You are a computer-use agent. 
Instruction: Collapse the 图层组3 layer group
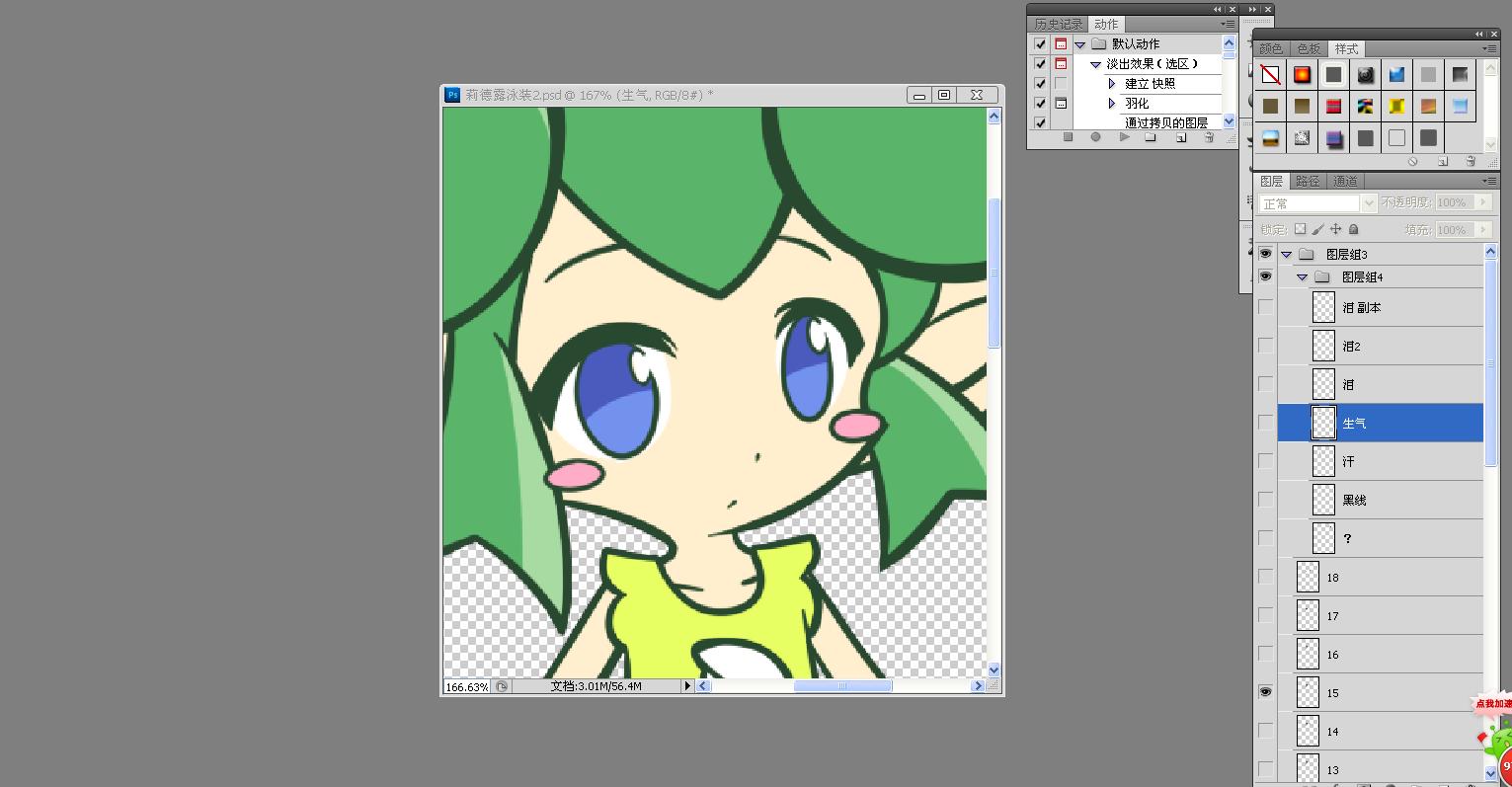pyautogui.click(x=1286, y=255)
